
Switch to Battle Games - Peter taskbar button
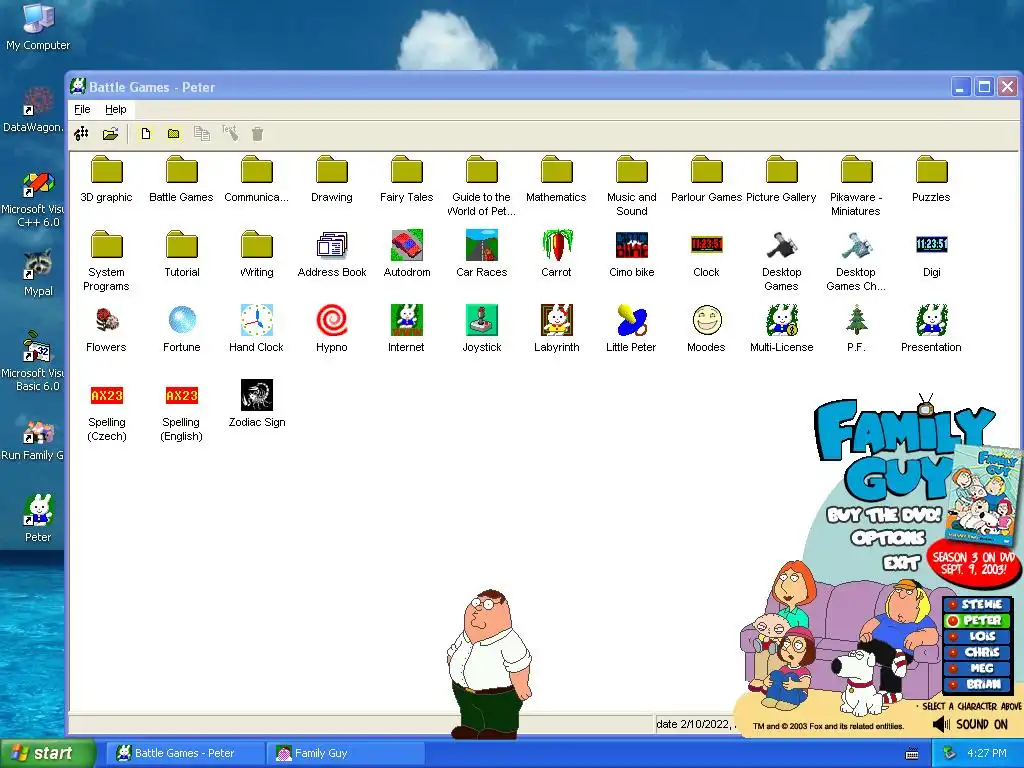185,753
